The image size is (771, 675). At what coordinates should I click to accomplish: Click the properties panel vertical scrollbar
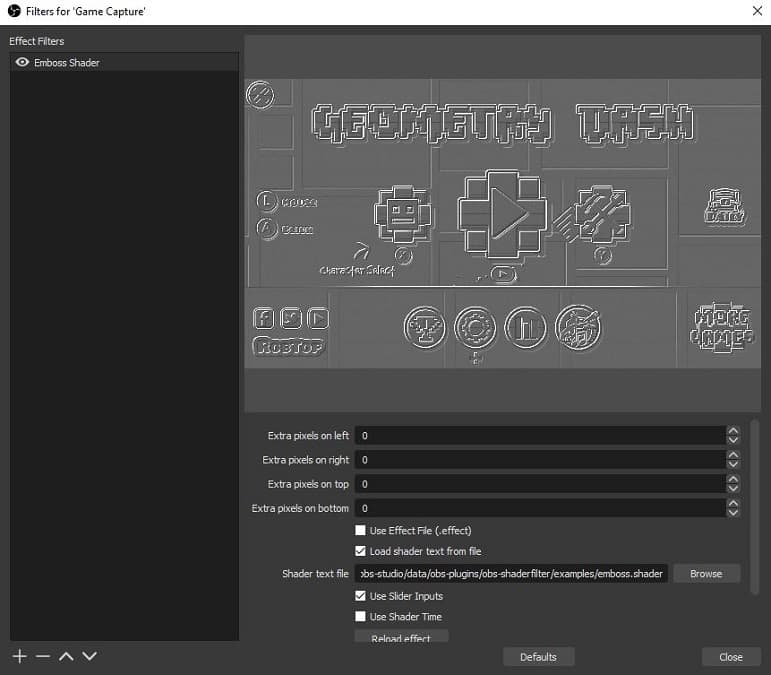[x=755, y=506]
